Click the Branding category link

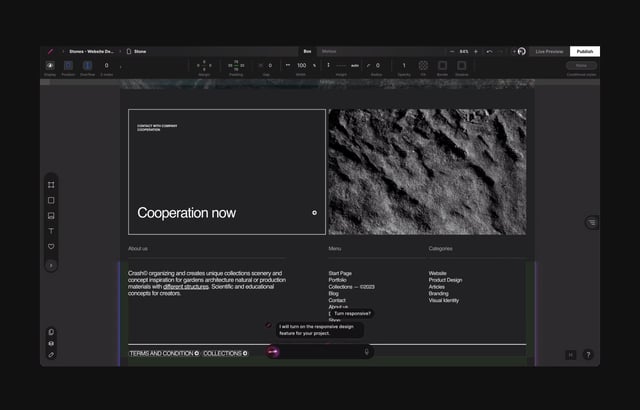pyautogui.click(x=438, y=293)
